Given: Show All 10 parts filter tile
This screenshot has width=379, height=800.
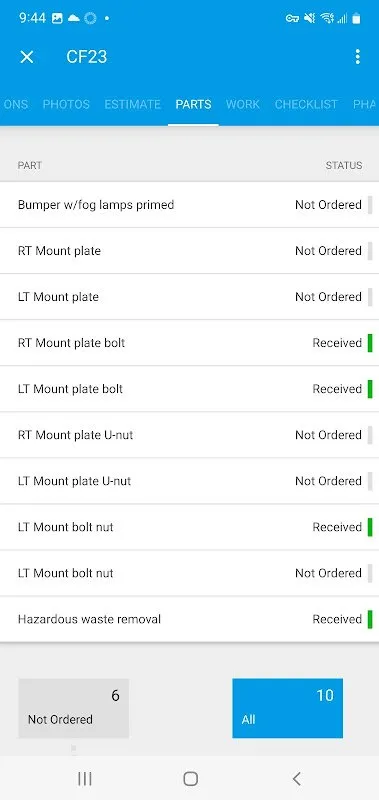Looking at the screenshot, I should pyautogui.click(x=288, y=708).
